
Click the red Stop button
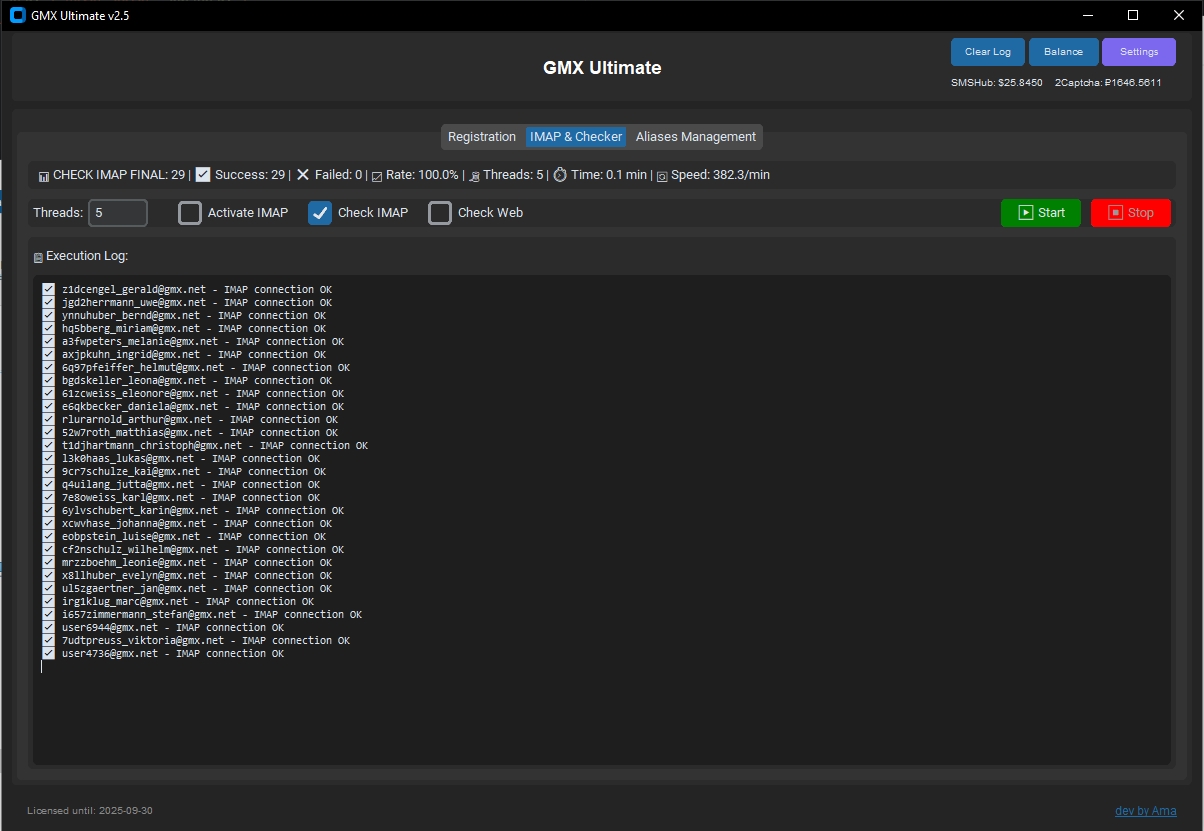coord(1131,213)
